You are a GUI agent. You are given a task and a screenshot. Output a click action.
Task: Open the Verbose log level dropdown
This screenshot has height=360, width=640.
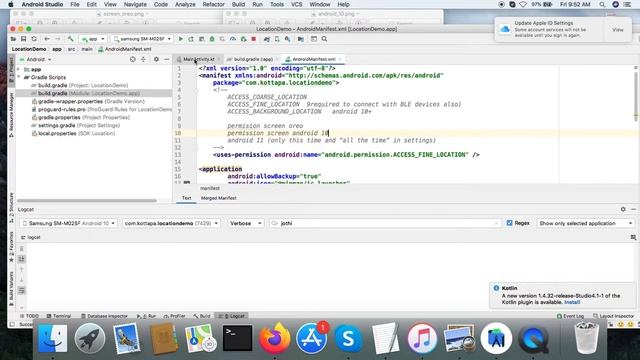(x=246, y=223)
